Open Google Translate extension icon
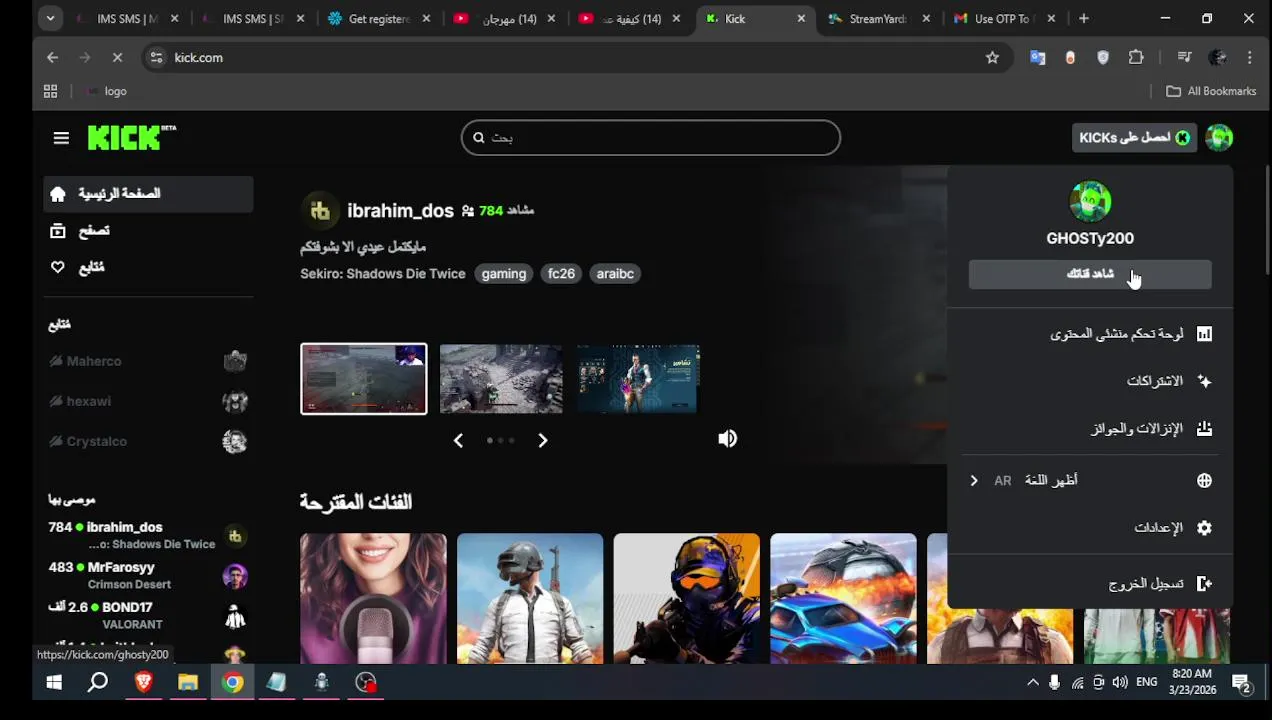The height and width of the screenshot is (720, 1272). click(x=1038, y=58)
